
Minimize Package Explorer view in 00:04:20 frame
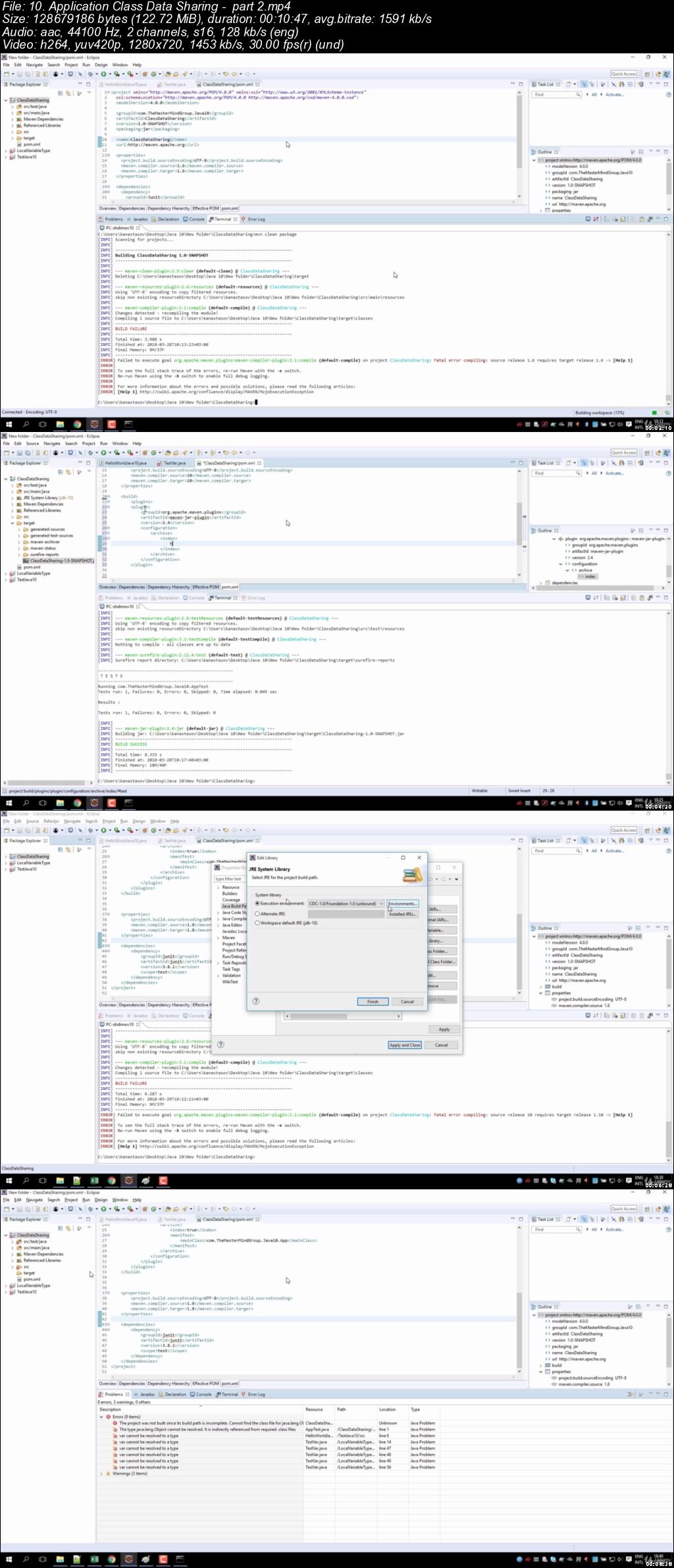[80, 462]
